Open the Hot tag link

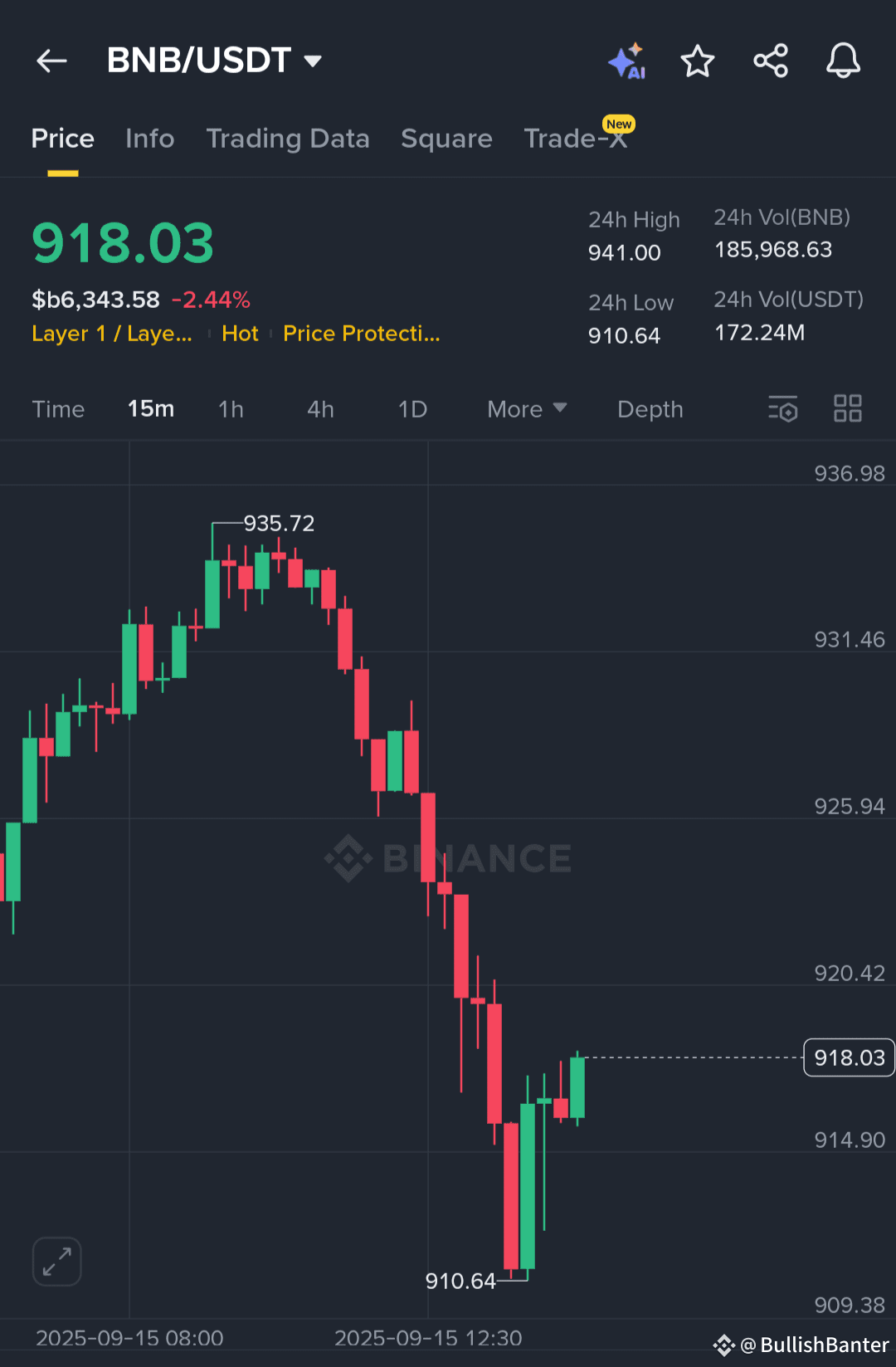[x=240, y=334]
